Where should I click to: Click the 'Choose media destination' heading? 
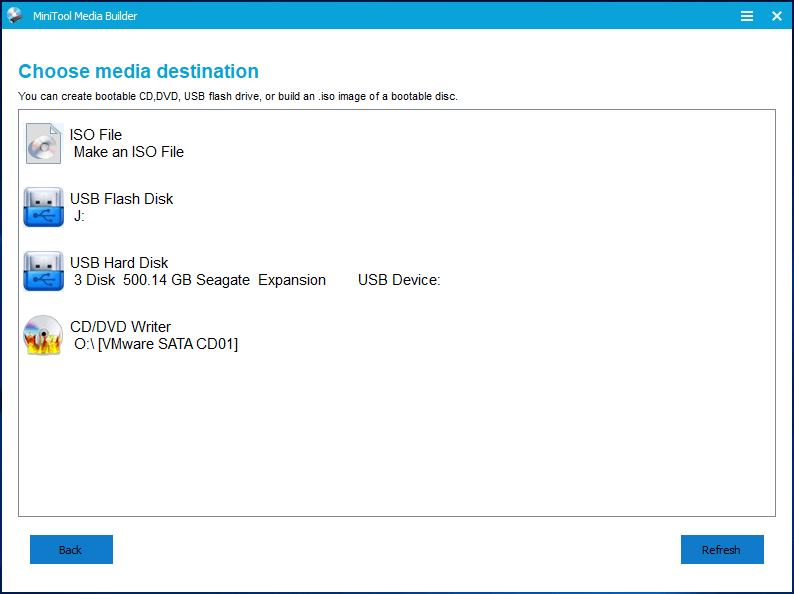point(138,71)
